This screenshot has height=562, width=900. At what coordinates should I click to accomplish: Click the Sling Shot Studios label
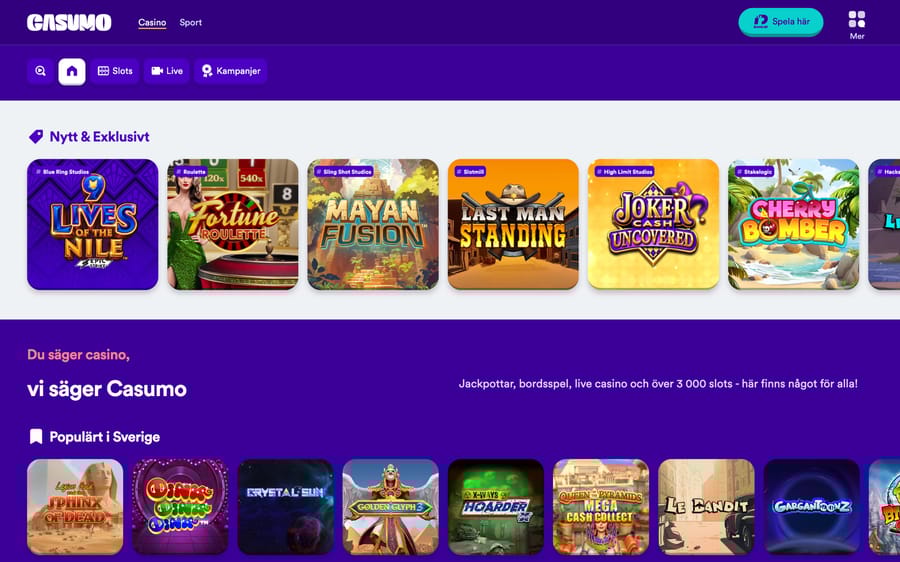click(344, 172)
